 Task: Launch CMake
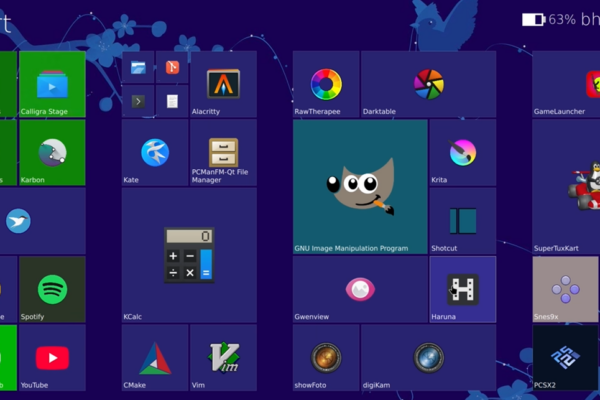[155, 357]
